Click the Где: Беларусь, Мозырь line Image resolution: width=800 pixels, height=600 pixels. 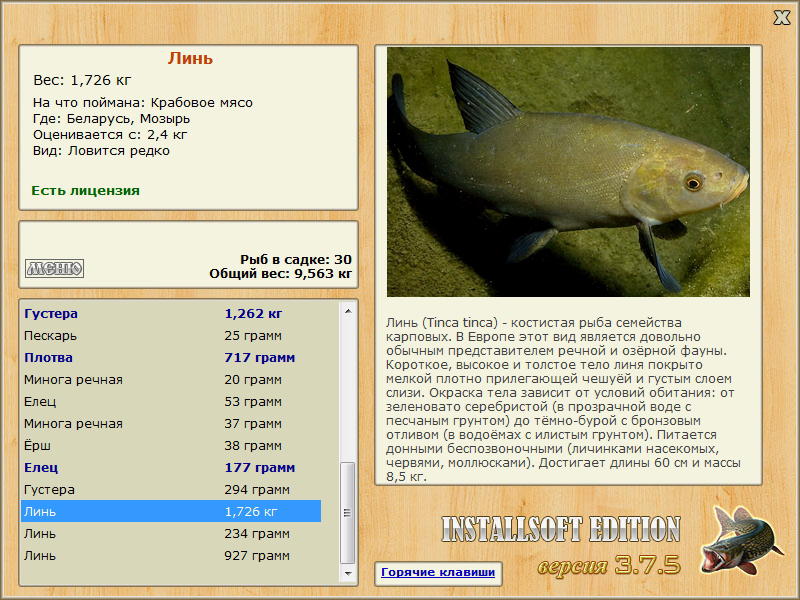click(111, 118)
